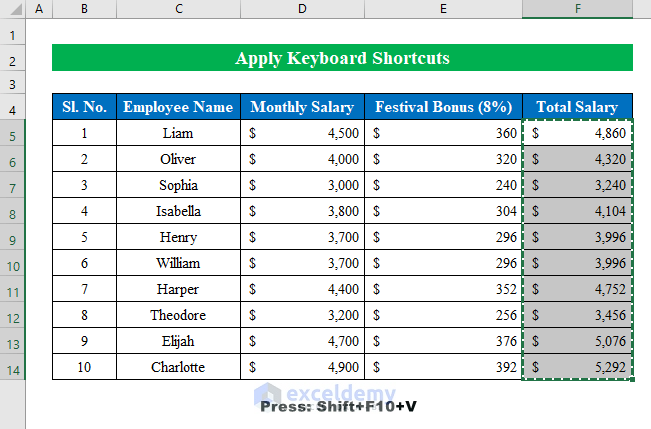Select row 5 header
Image resolution: width=651 pixels, height=429 pixels.
tap(13, 133)
